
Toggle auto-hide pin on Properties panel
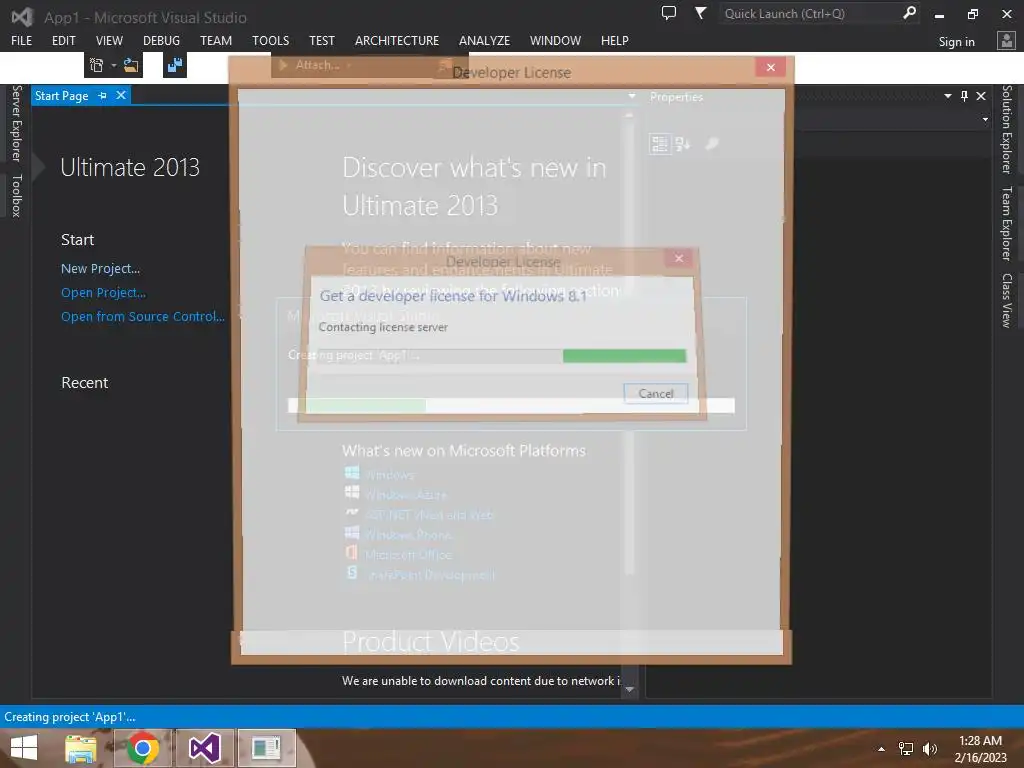[x=965, y=96]
